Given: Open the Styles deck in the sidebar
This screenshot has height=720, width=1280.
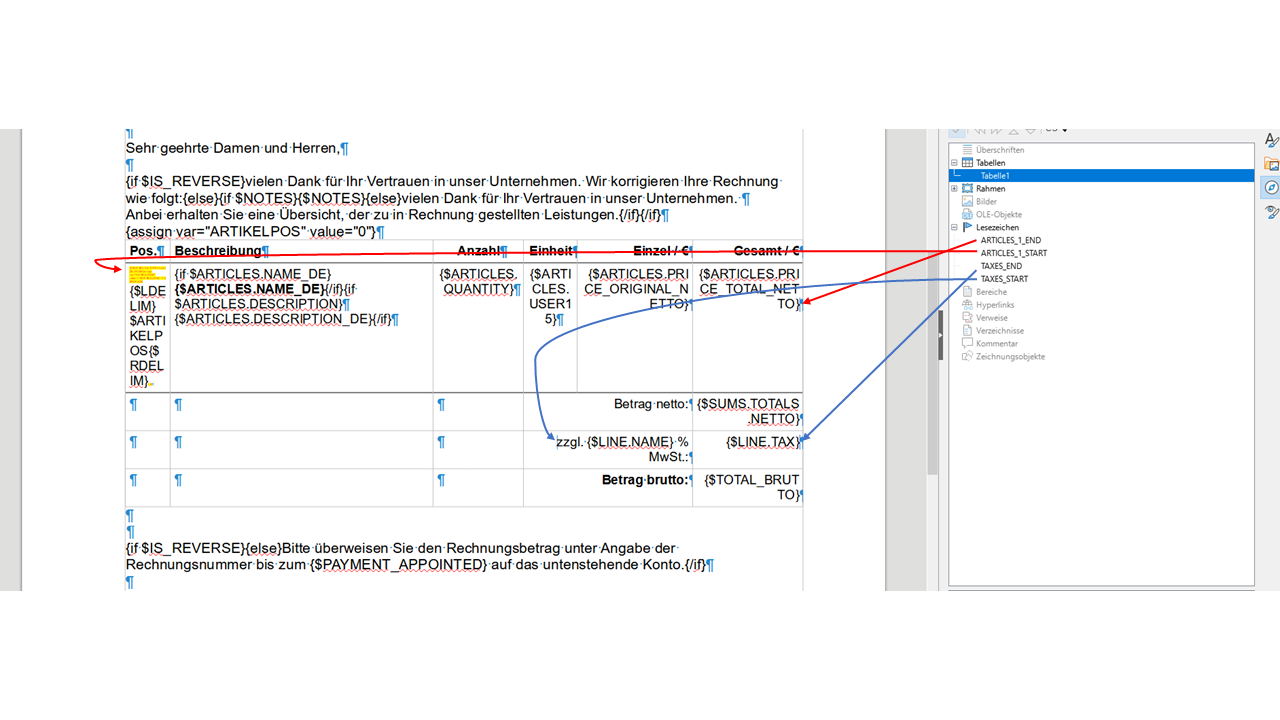Looking at the screenshot, I should [1271, 141].
